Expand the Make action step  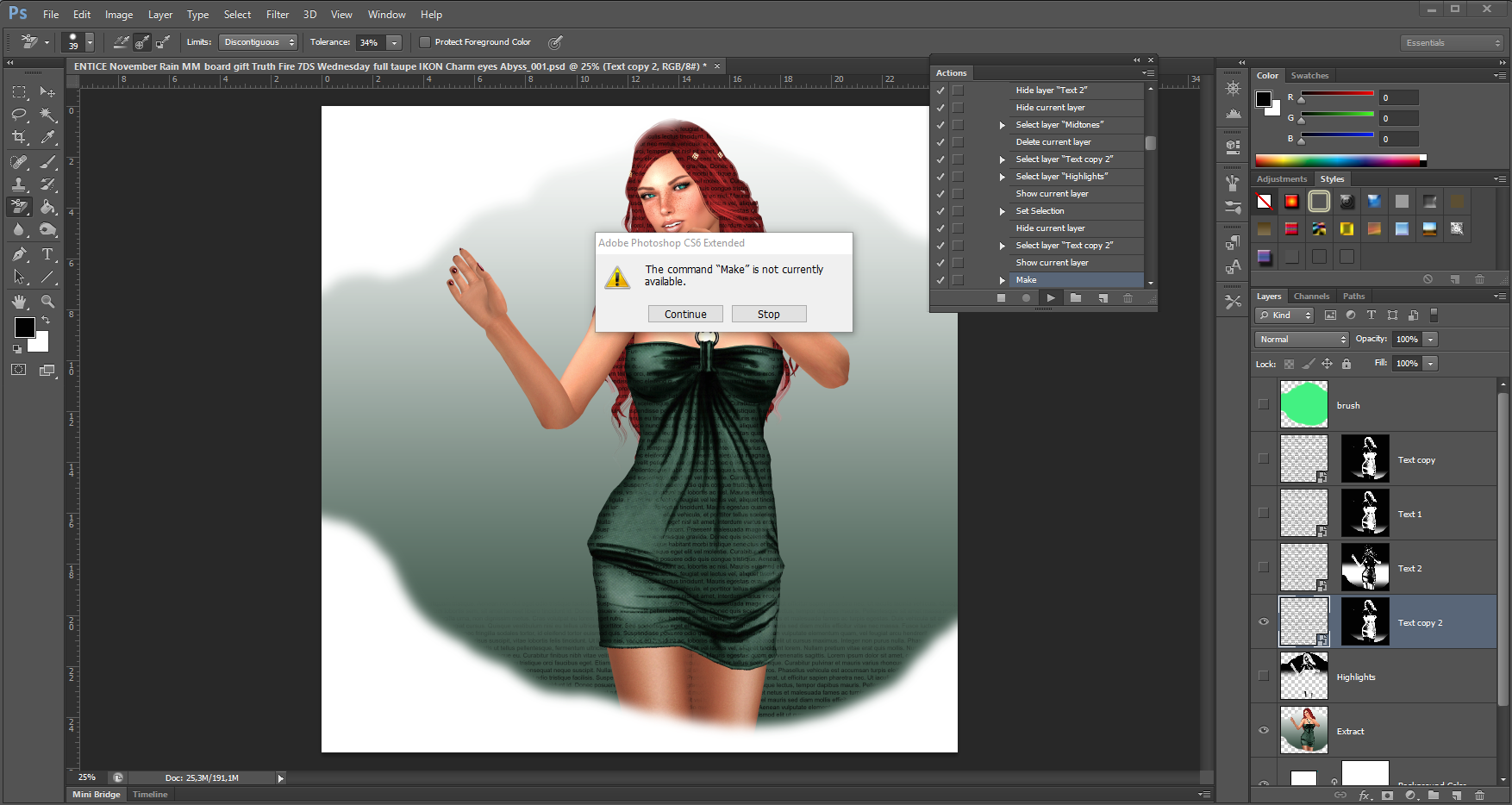point(1002,280)
